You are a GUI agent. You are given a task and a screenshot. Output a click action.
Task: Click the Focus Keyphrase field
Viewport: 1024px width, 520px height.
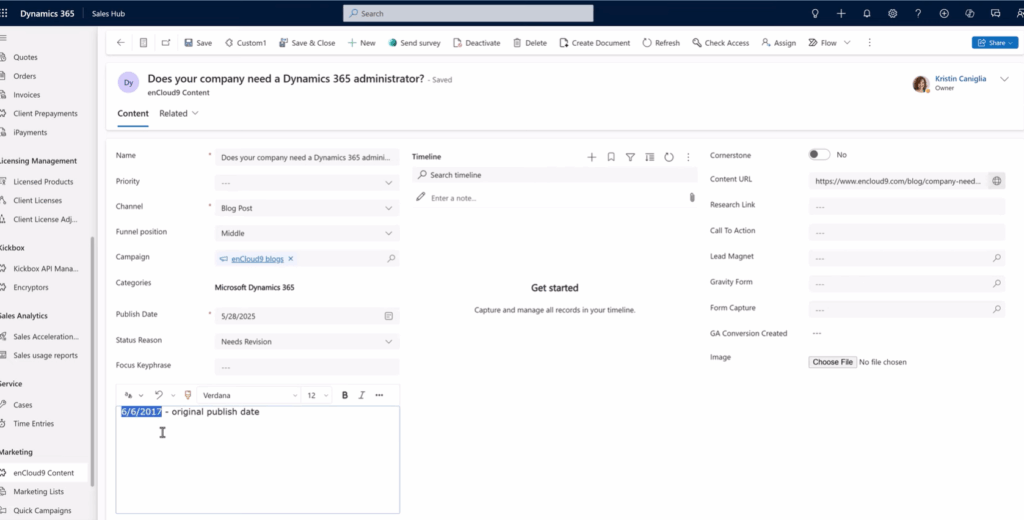(307, 367)
